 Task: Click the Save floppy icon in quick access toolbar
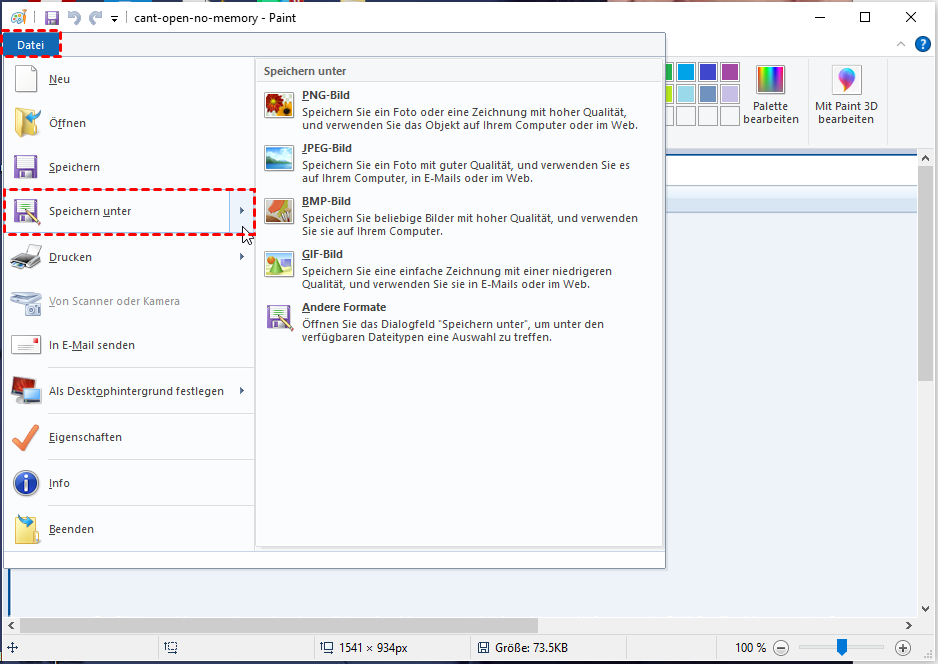[x=52, y=18]
